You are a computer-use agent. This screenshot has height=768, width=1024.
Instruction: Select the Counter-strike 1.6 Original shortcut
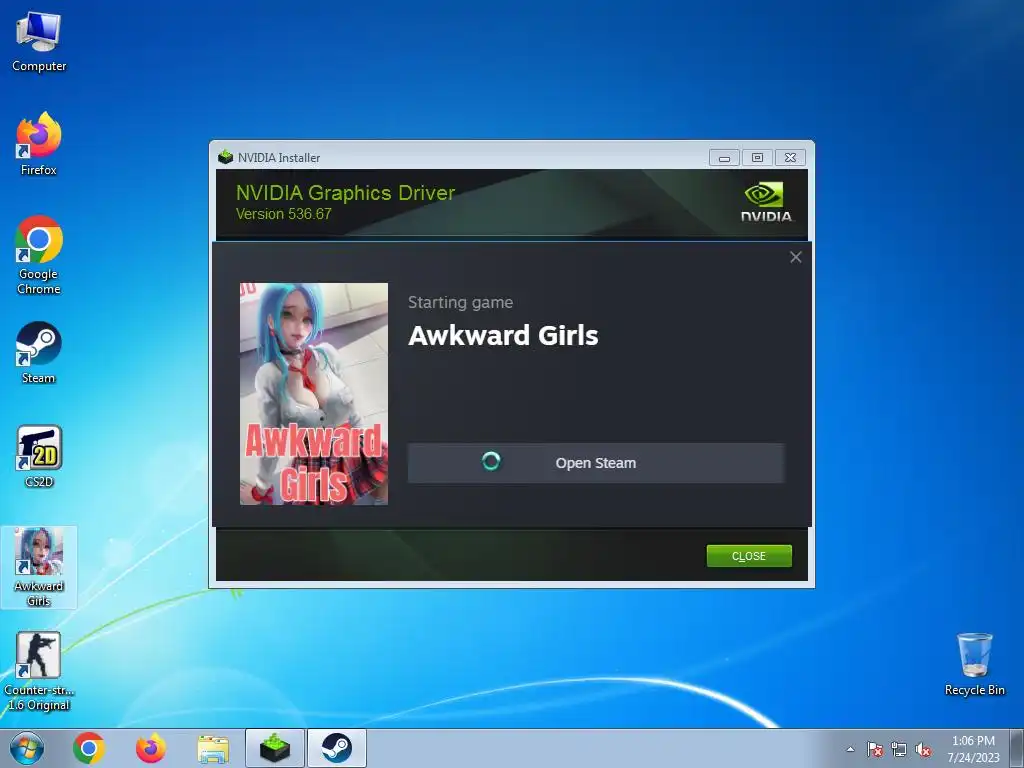pos(39,671)
